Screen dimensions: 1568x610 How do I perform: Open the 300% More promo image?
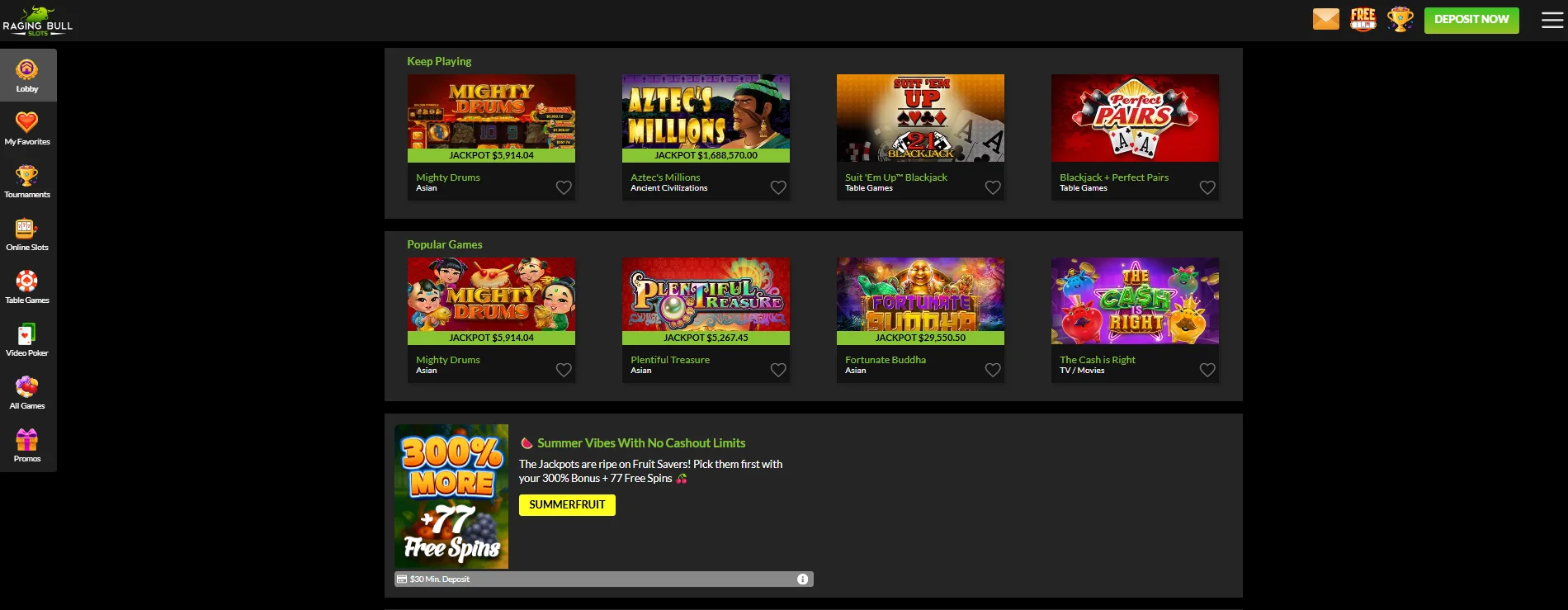[451, 496]
